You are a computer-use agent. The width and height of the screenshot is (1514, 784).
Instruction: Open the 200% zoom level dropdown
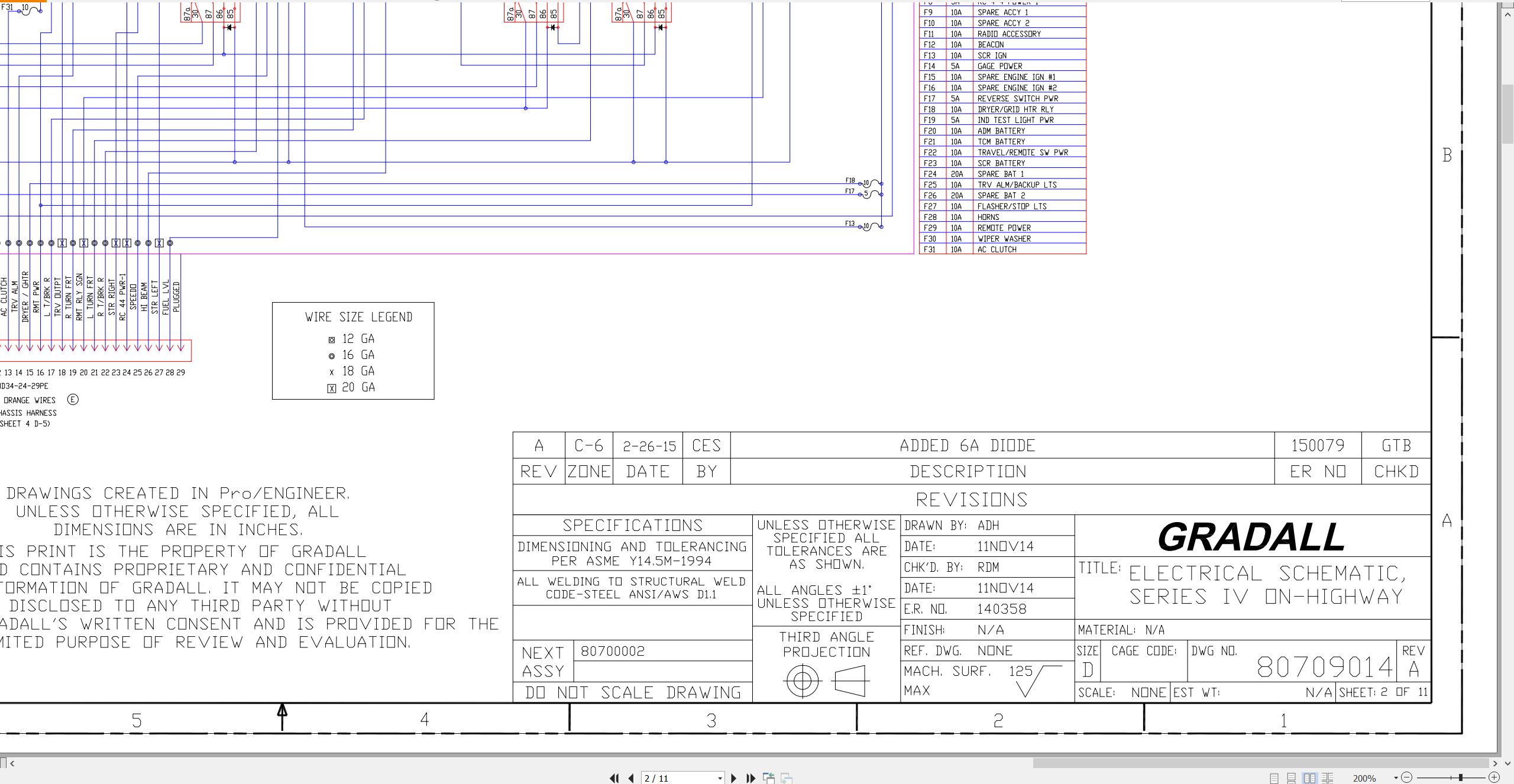pos(1396,778)
